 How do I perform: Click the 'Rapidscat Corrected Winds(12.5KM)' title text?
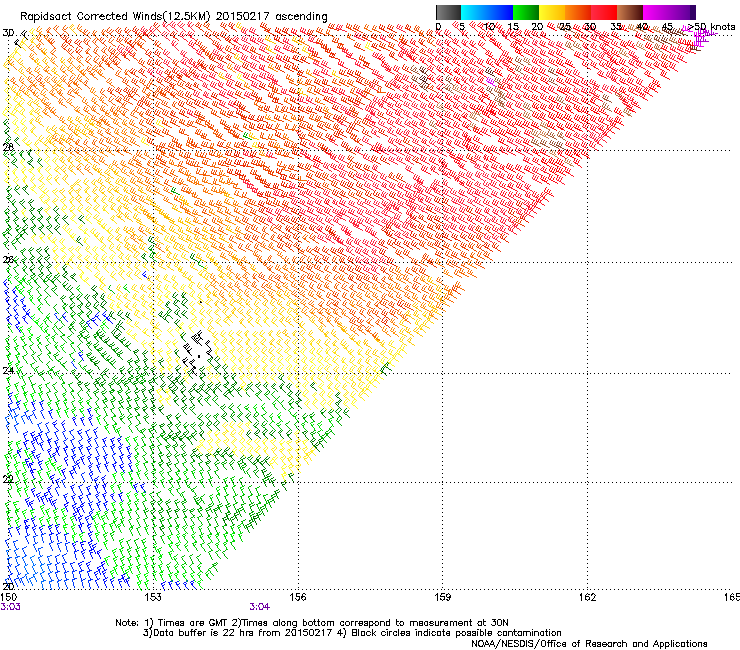pos(115,17)
